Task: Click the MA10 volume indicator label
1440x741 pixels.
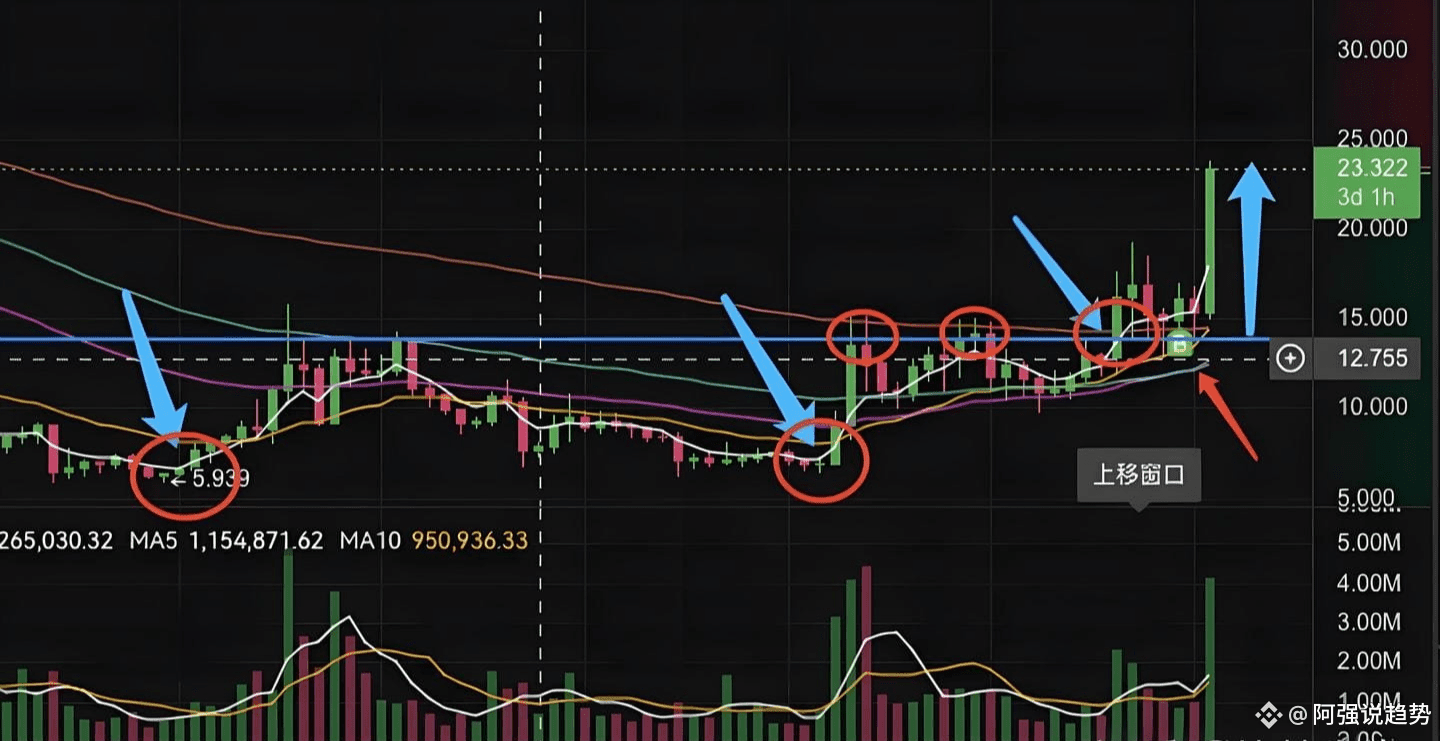Action: 433,541
